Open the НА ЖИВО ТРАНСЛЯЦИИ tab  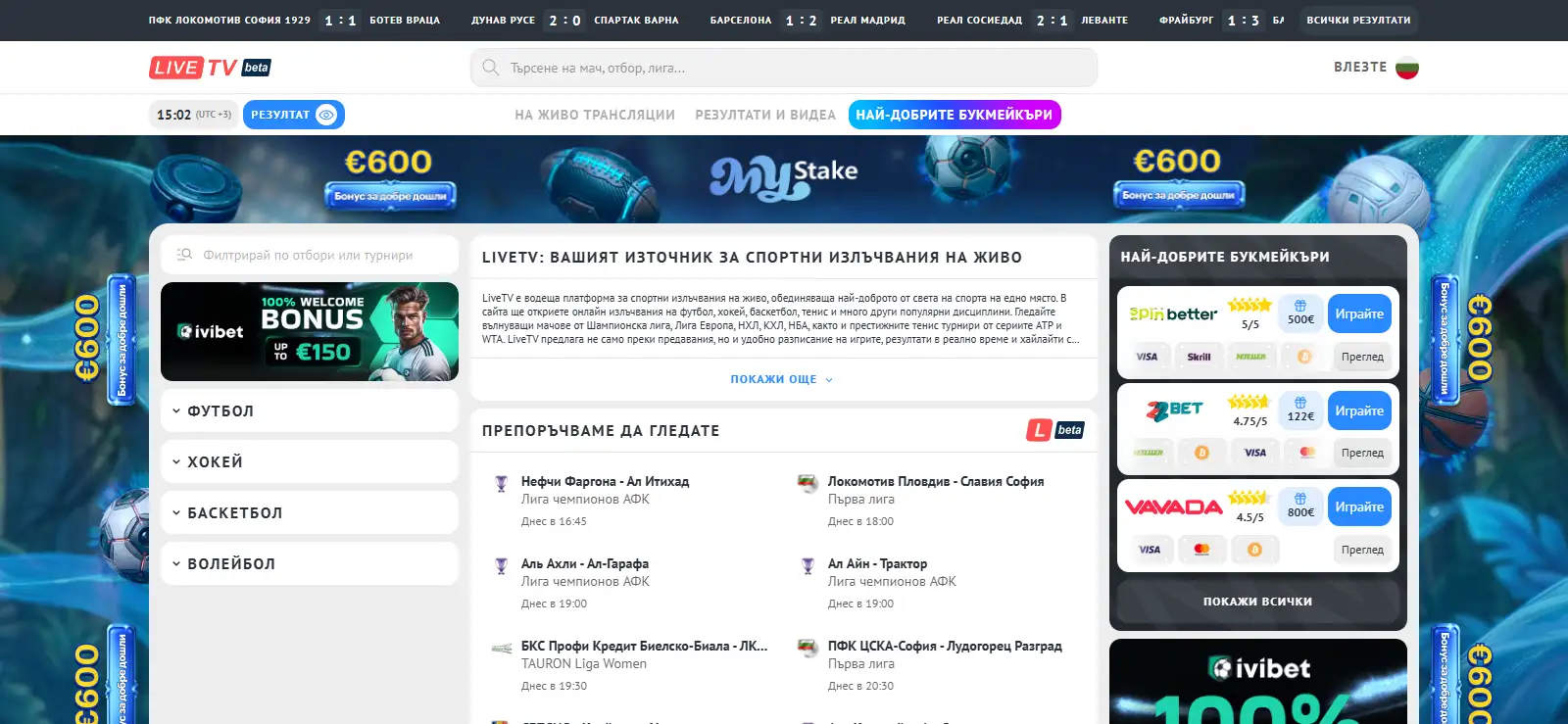(x=595, y=115)
